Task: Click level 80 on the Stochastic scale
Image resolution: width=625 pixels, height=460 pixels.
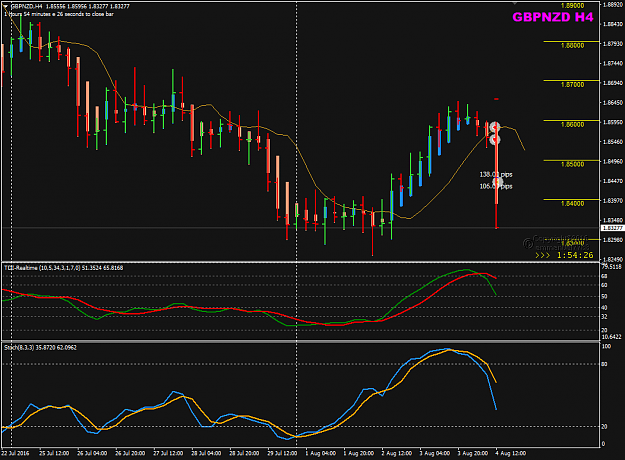Action: [x=604, y=364]
